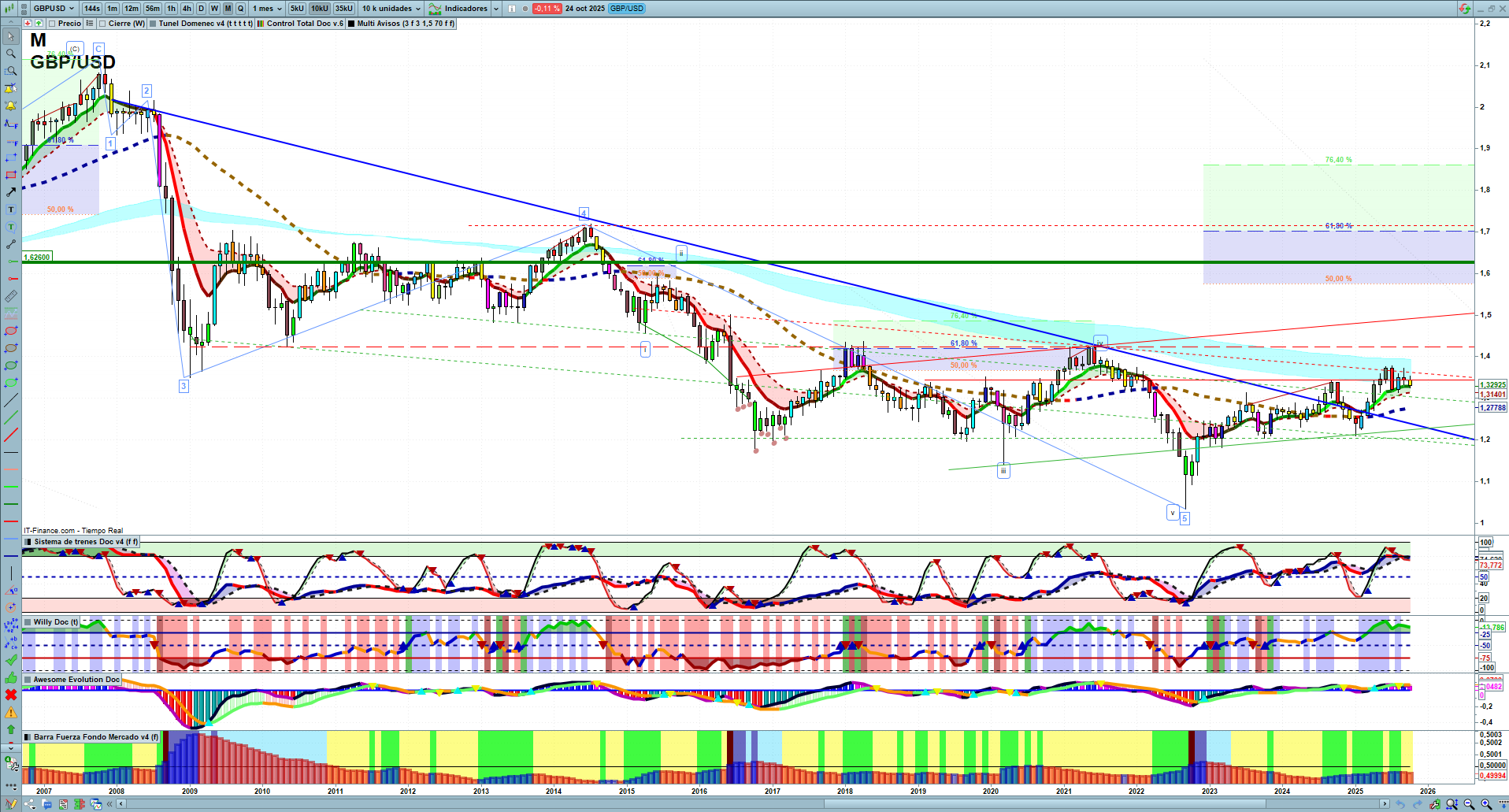Open the Indicadores panel
This screenshot has height=812, width=1509.
point(465,9)
